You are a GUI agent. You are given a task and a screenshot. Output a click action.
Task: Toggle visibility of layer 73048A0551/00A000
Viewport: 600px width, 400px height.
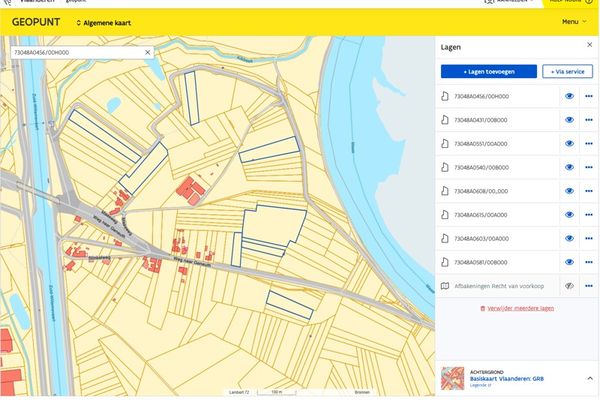pos(568,143)
